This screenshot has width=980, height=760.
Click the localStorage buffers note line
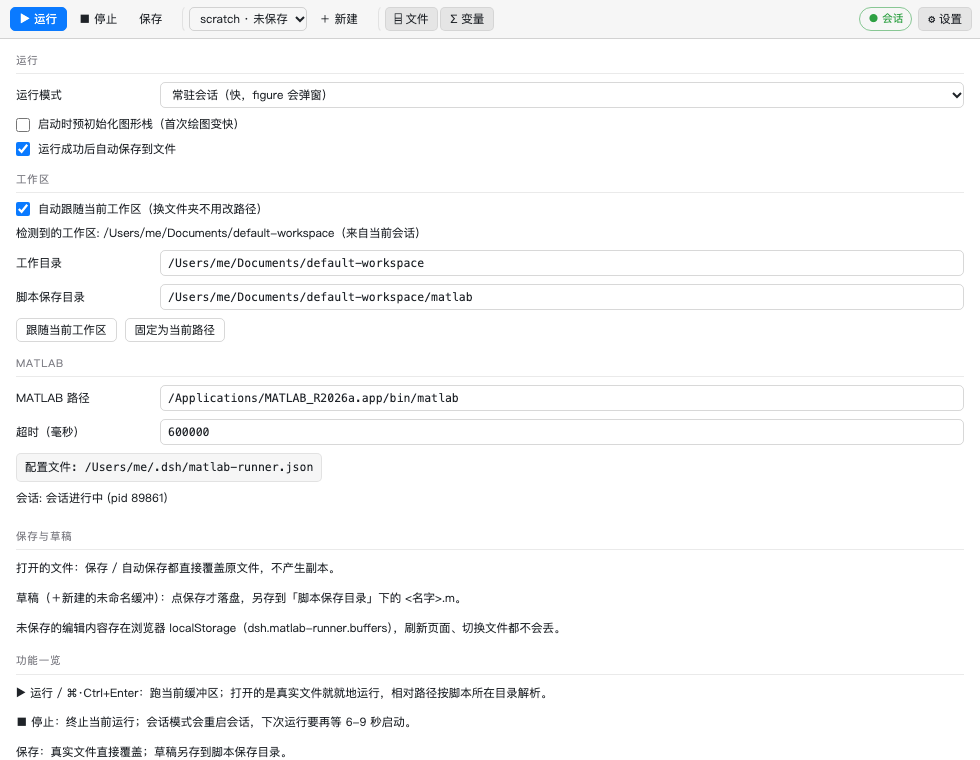(x=289, y=628)
